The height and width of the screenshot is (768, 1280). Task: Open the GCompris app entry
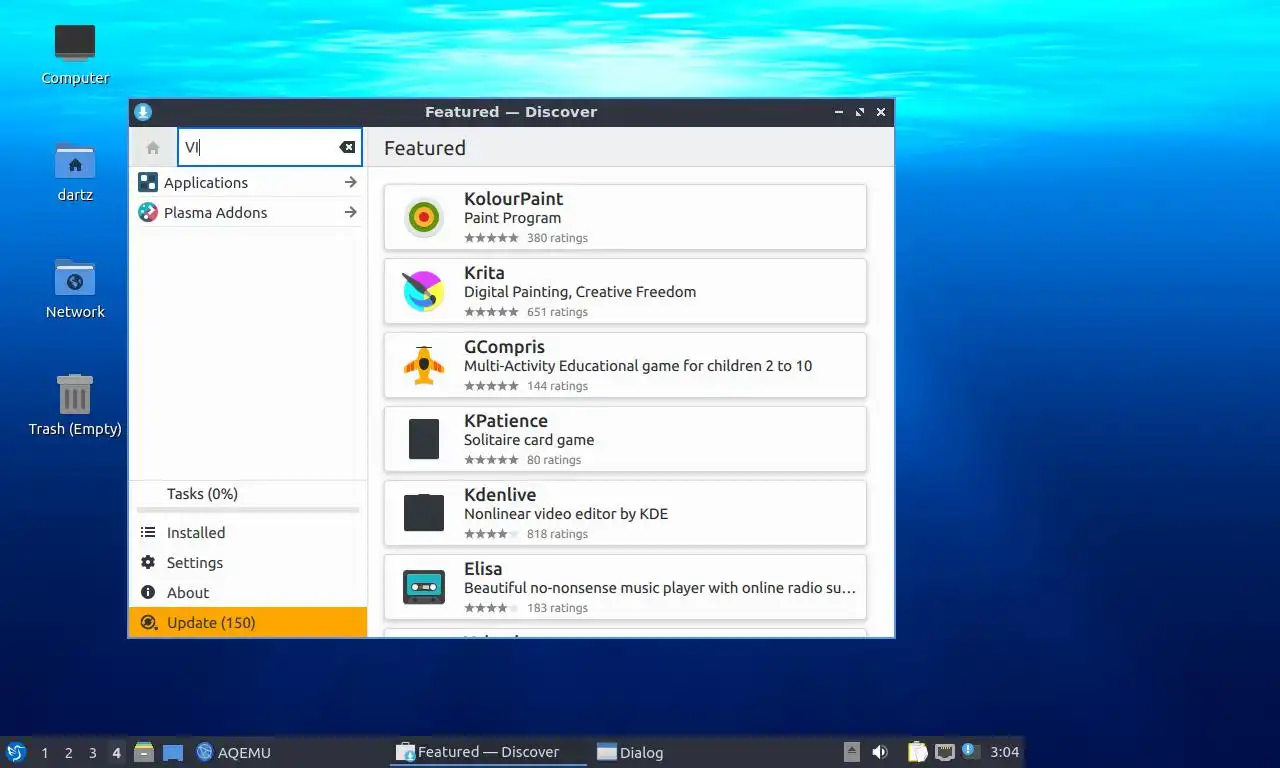pos(625,365)
